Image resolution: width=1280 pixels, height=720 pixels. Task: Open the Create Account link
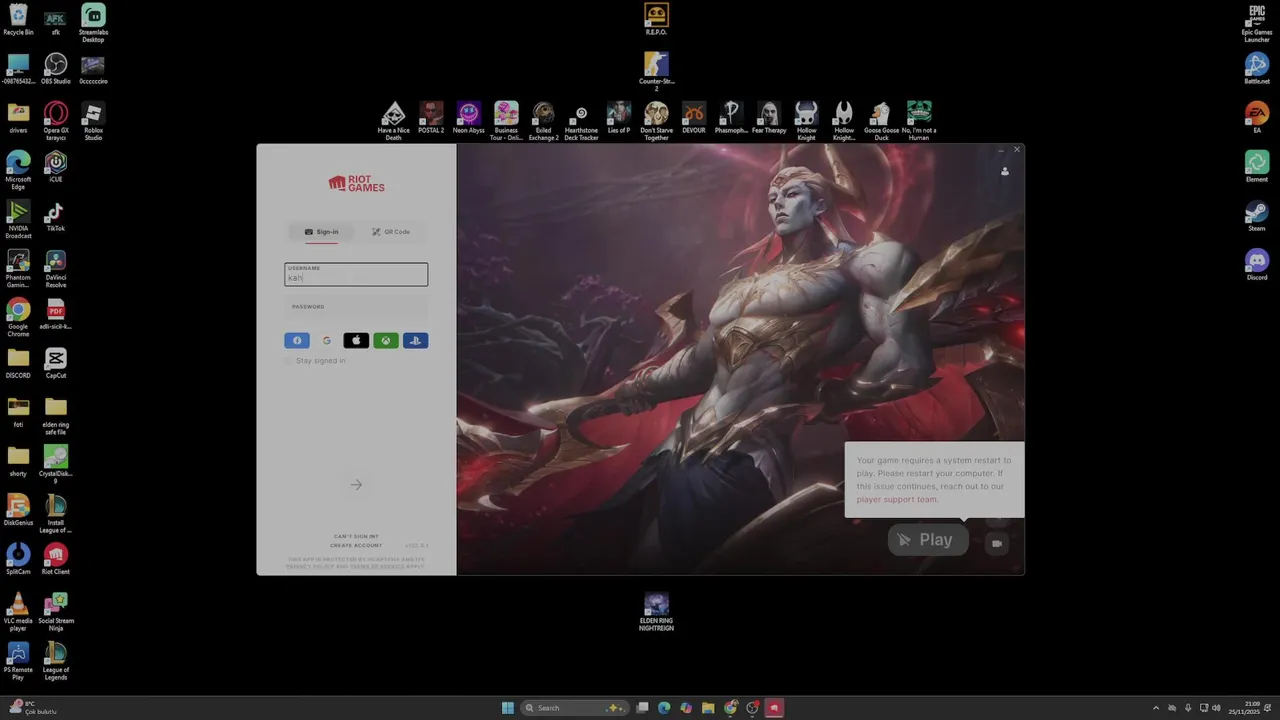pyautogui.click(x=356, y=545)
